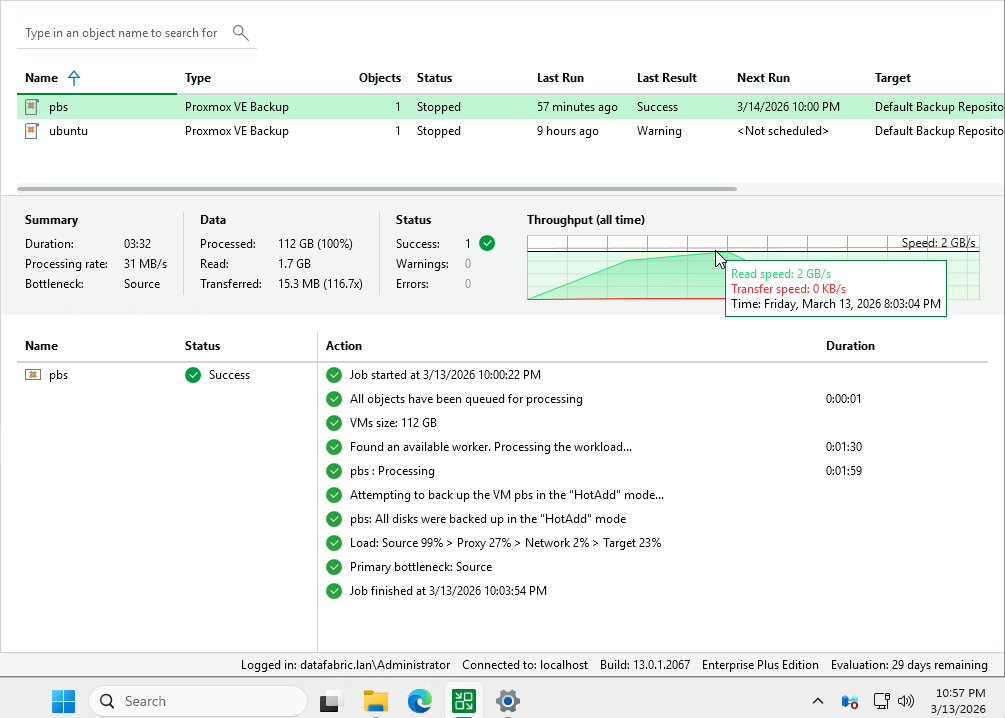Click the pbs job icon in job list

pyautogui.click(x=31, y=107)
